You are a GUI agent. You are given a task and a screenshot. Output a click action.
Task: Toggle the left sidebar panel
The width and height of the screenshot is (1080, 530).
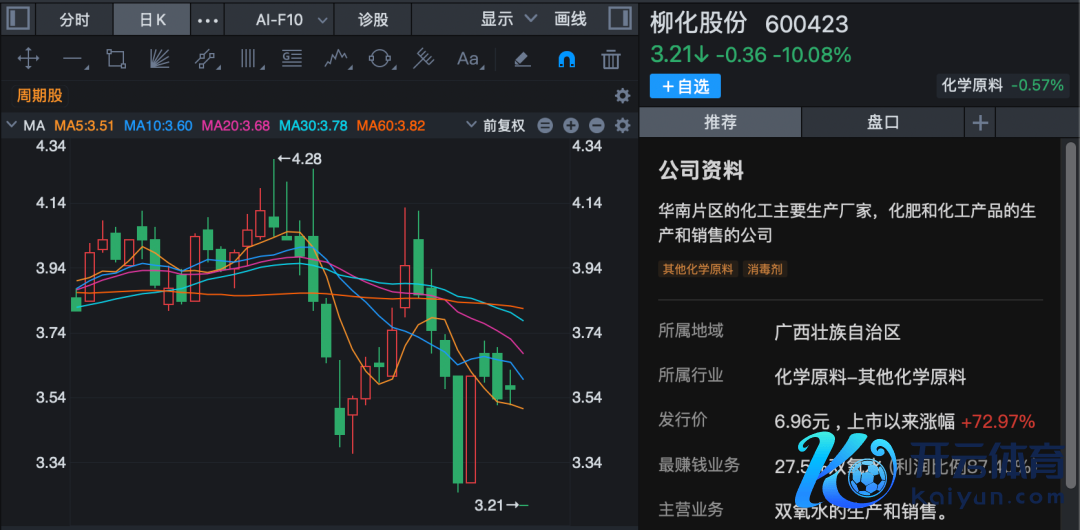click(18, 19)
